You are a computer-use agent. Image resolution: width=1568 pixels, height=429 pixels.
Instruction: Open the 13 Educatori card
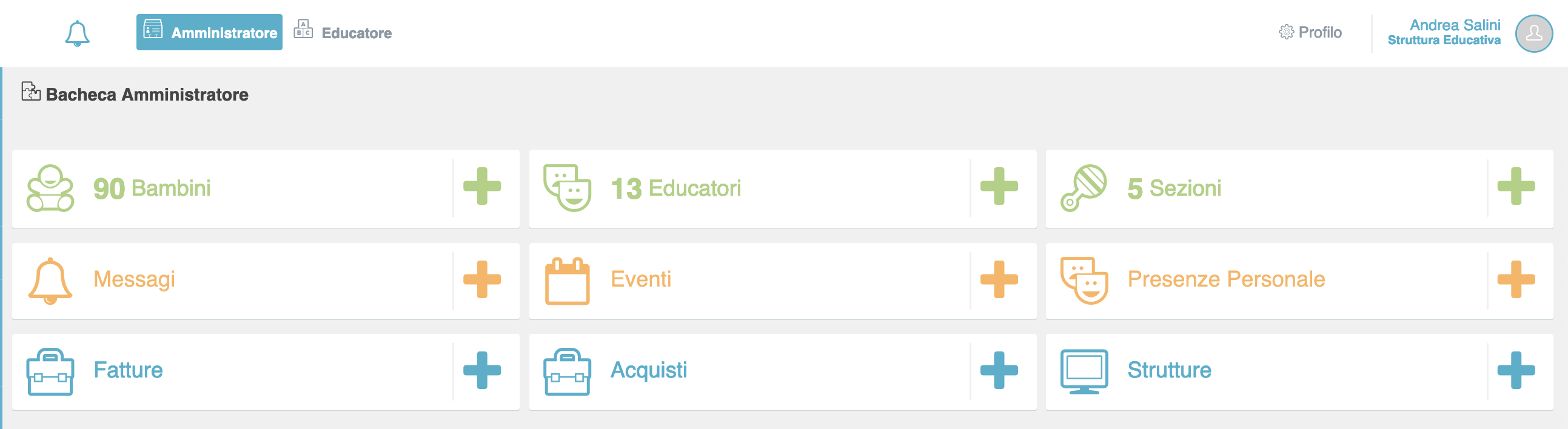pos(749,188)
